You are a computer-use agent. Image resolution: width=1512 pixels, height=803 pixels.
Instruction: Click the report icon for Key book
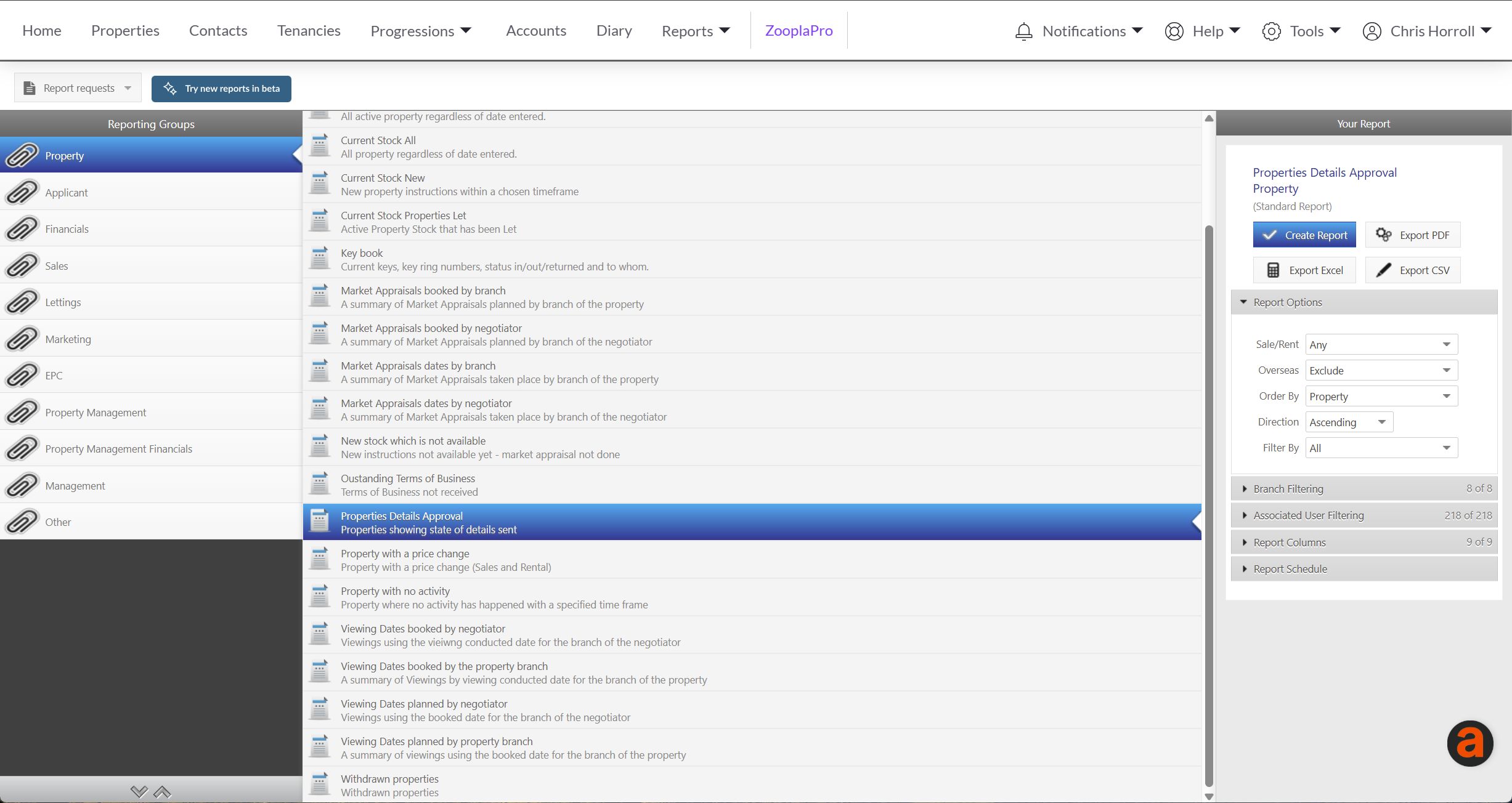click(320, 259)
